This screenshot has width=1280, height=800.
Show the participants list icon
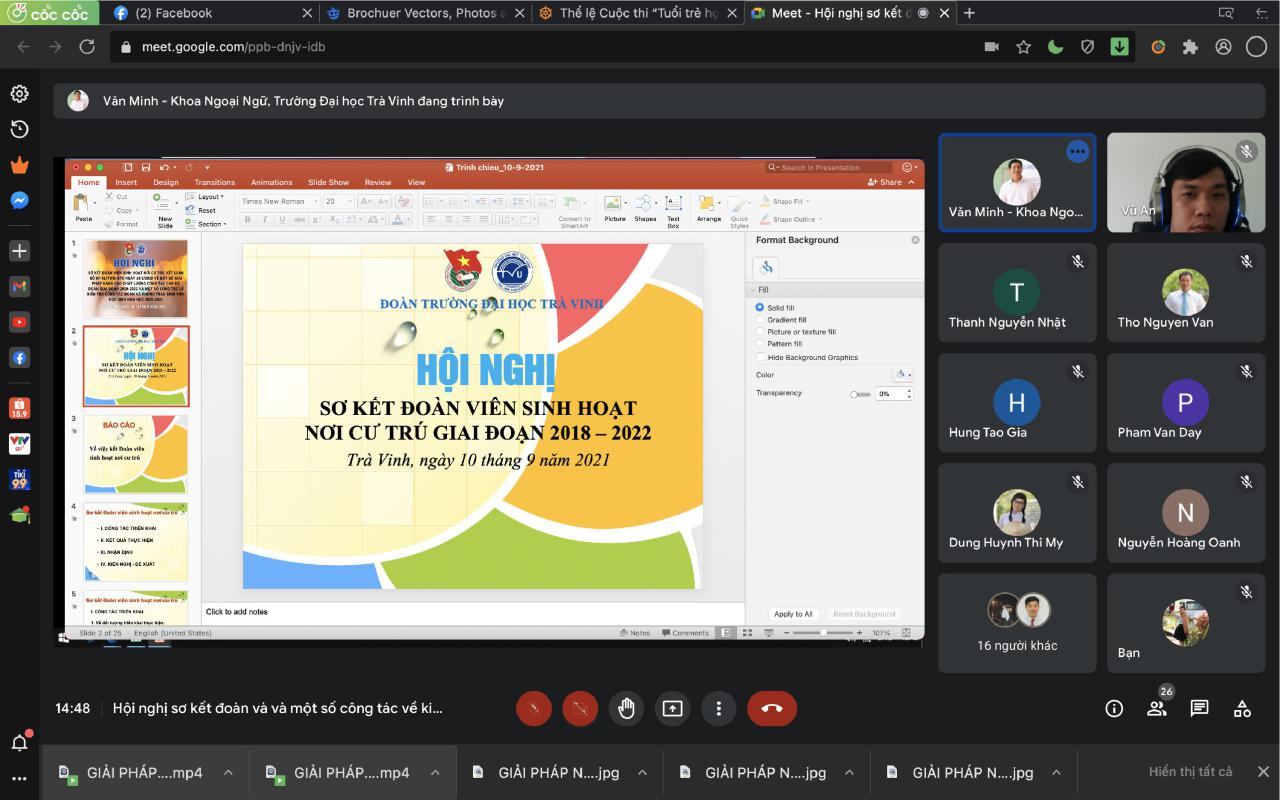1157,708
